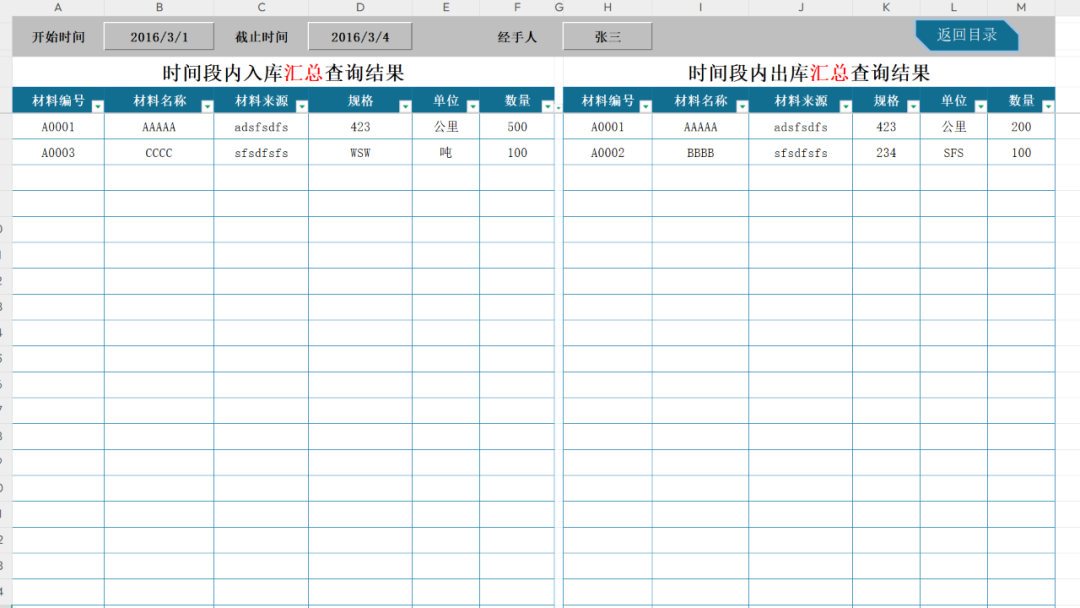Select column C header
This screenshot has height=608, width=1080.
pyautogui.click(x=261, y=7)
